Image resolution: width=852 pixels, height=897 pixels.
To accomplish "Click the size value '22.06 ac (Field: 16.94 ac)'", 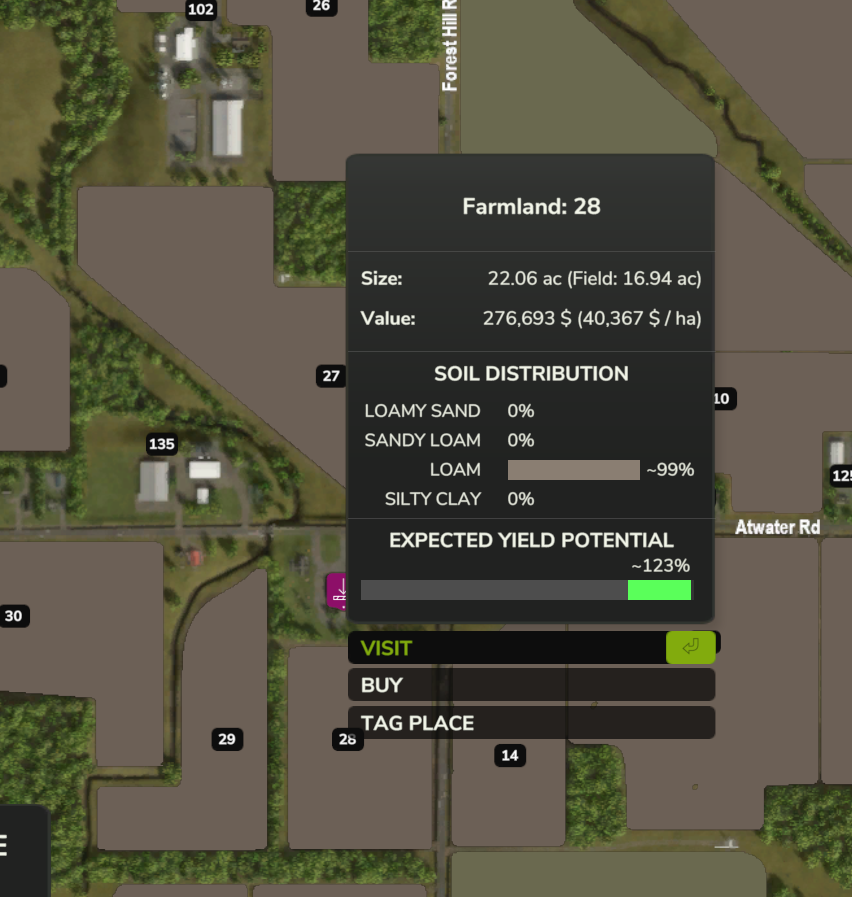I will tap(595, 279).
